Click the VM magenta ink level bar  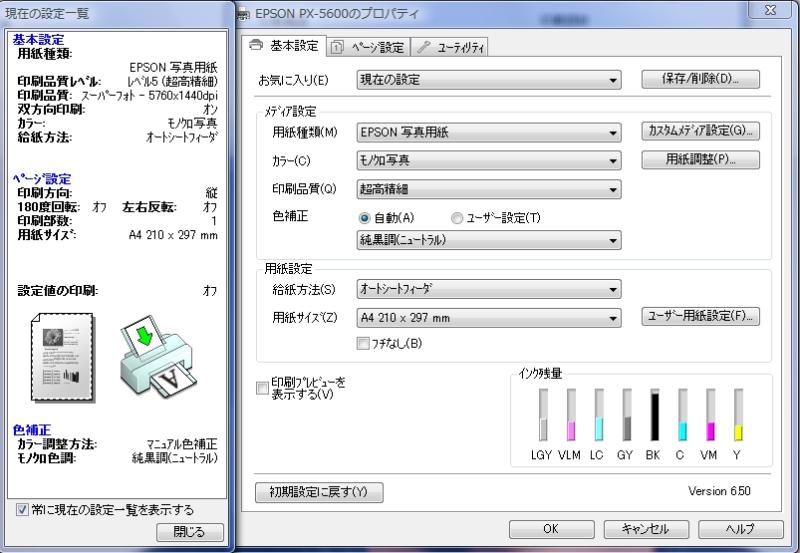point(710,415)
